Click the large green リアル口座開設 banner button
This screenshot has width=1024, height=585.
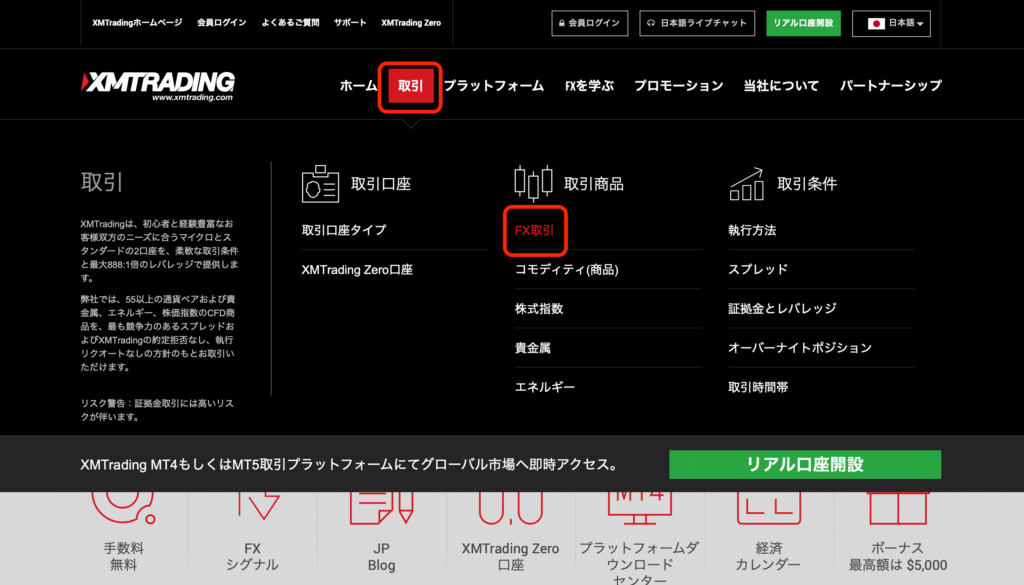click(805, 464)
